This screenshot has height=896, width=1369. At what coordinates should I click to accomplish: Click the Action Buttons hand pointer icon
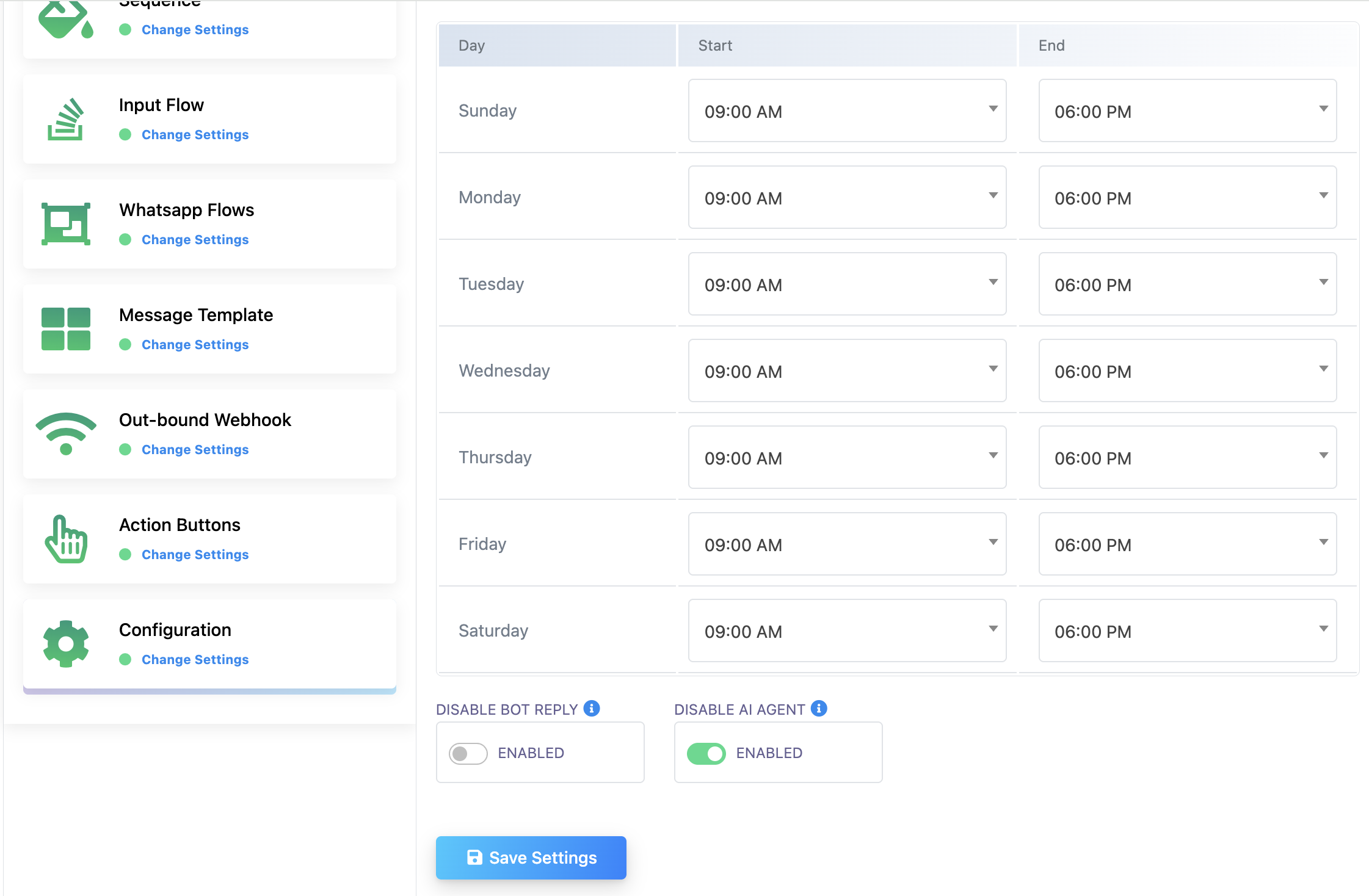65,539
